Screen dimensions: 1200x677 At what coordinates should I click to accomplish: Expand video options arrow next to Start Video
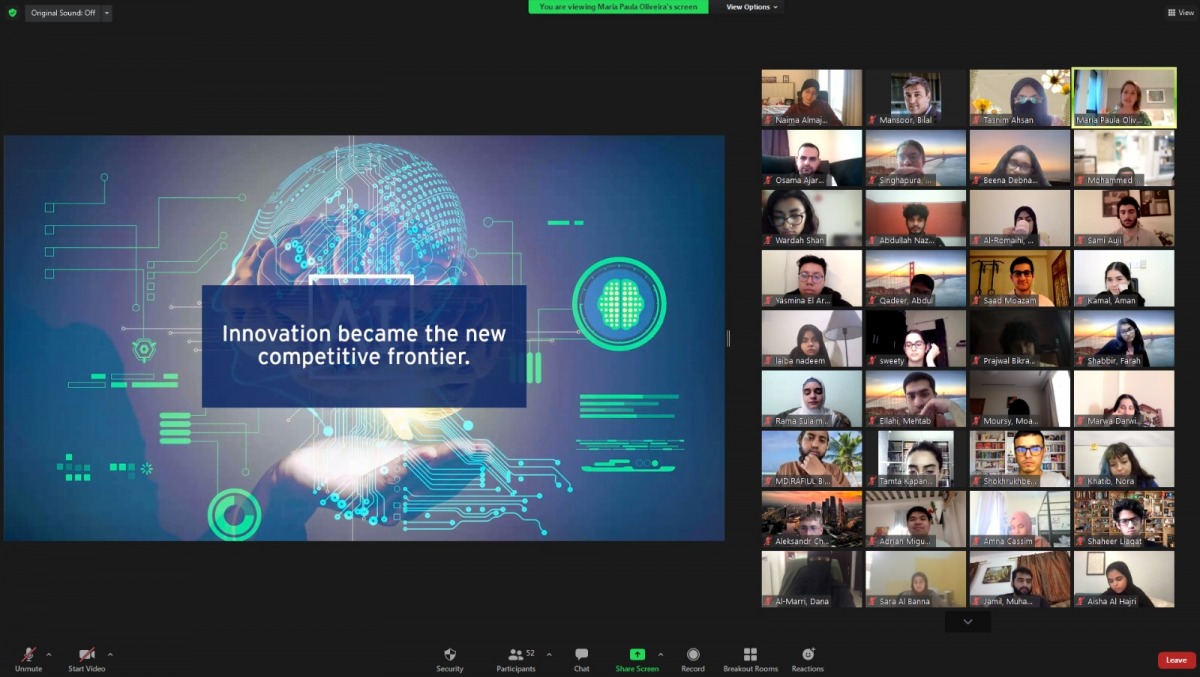(110, 655)
